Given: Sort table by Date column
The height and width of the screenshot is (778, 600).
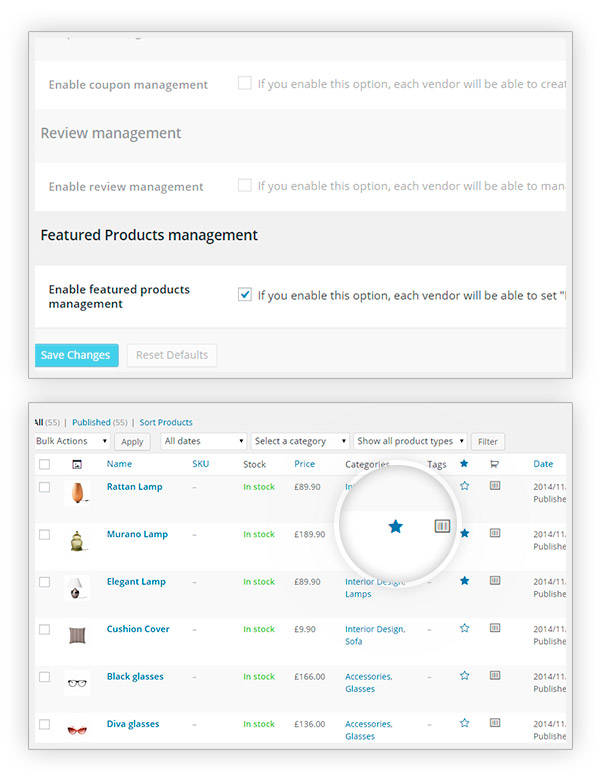Looking at the screenshot, I should [543, 464].
